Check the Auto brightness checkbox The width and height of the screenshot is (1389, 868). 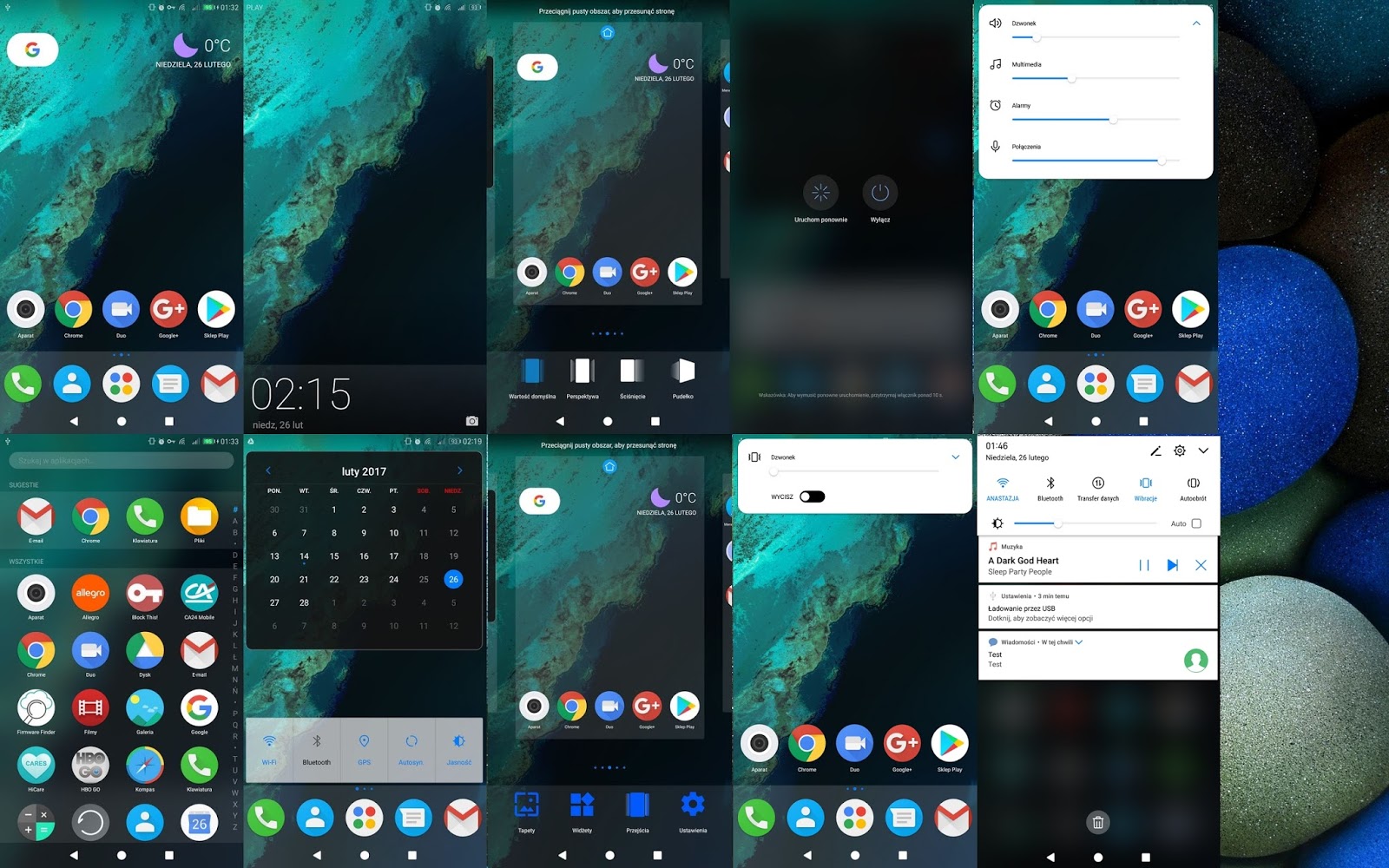click(1196, 523)
